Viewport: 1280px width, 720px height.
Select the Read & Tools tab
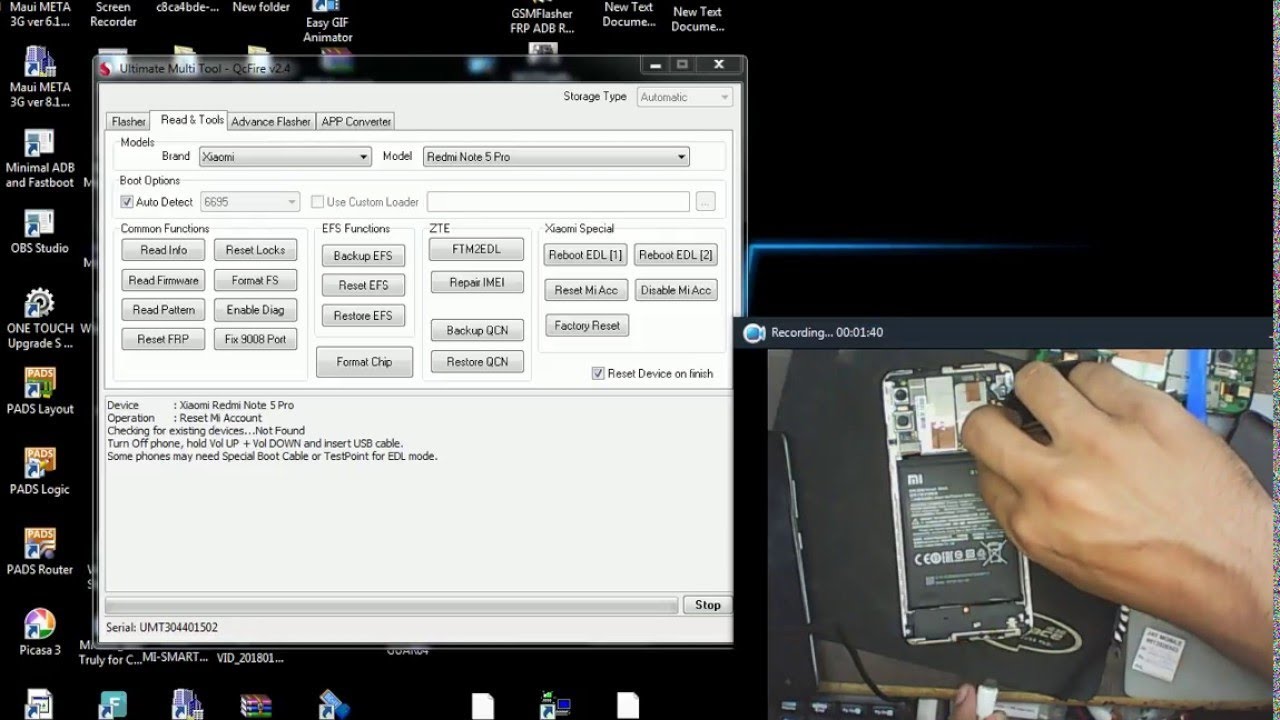(192, 120)
